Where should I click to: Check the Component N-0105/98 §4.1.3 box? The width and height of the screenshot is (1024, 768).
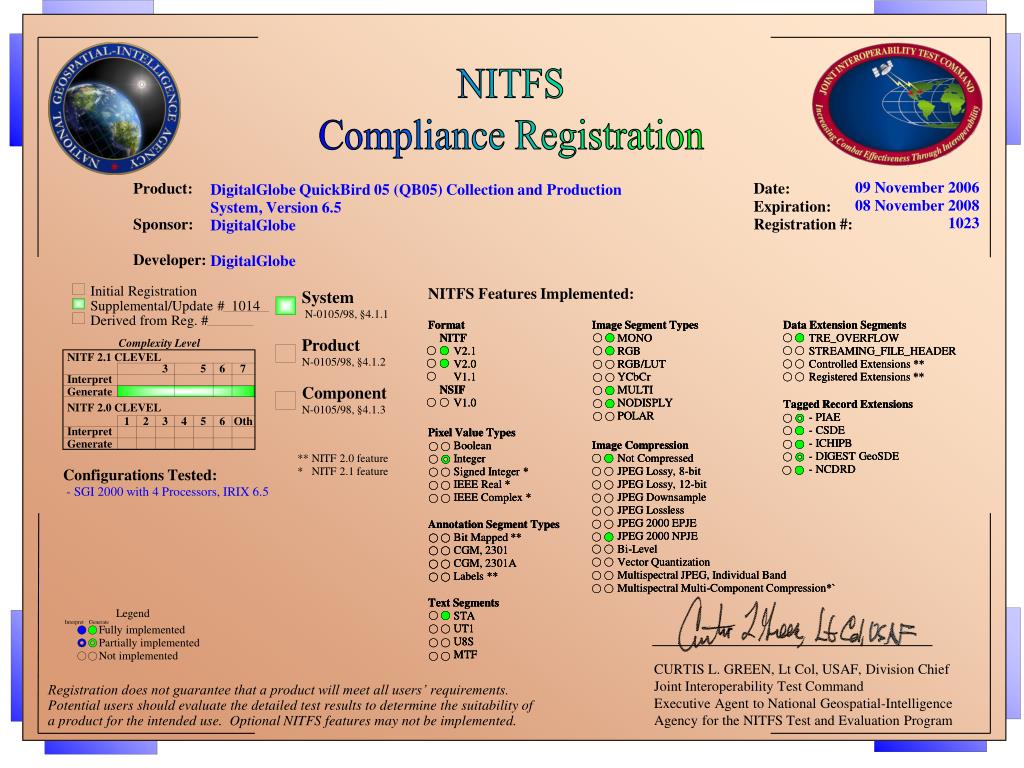pos(285,400)
